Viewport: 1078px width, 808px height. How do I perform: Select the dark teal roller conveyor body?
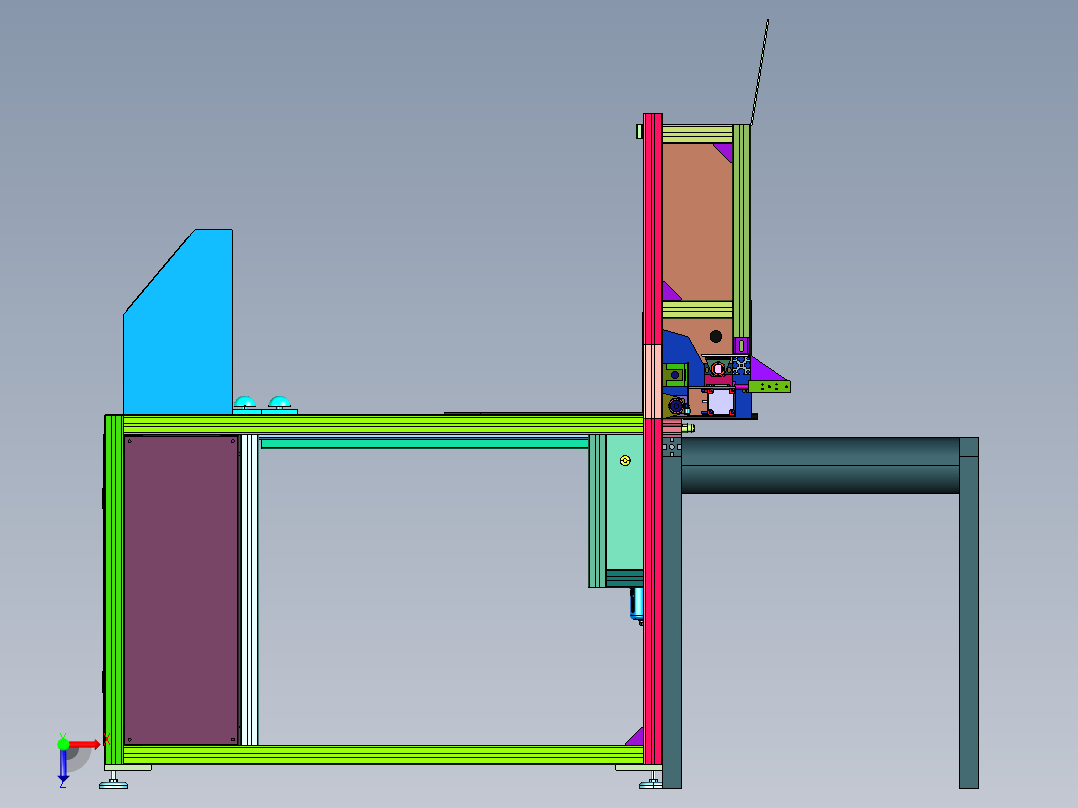pyautogui.click(x=820, y=466)
